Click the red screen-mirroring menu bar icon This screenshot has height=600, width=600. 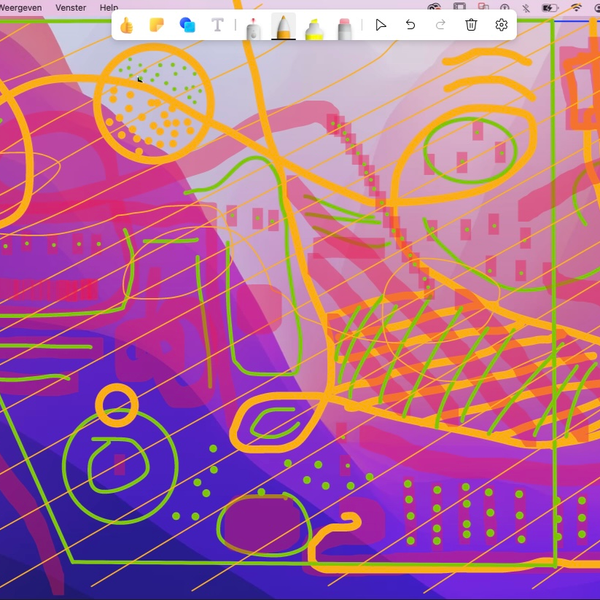tap(483, 7)
